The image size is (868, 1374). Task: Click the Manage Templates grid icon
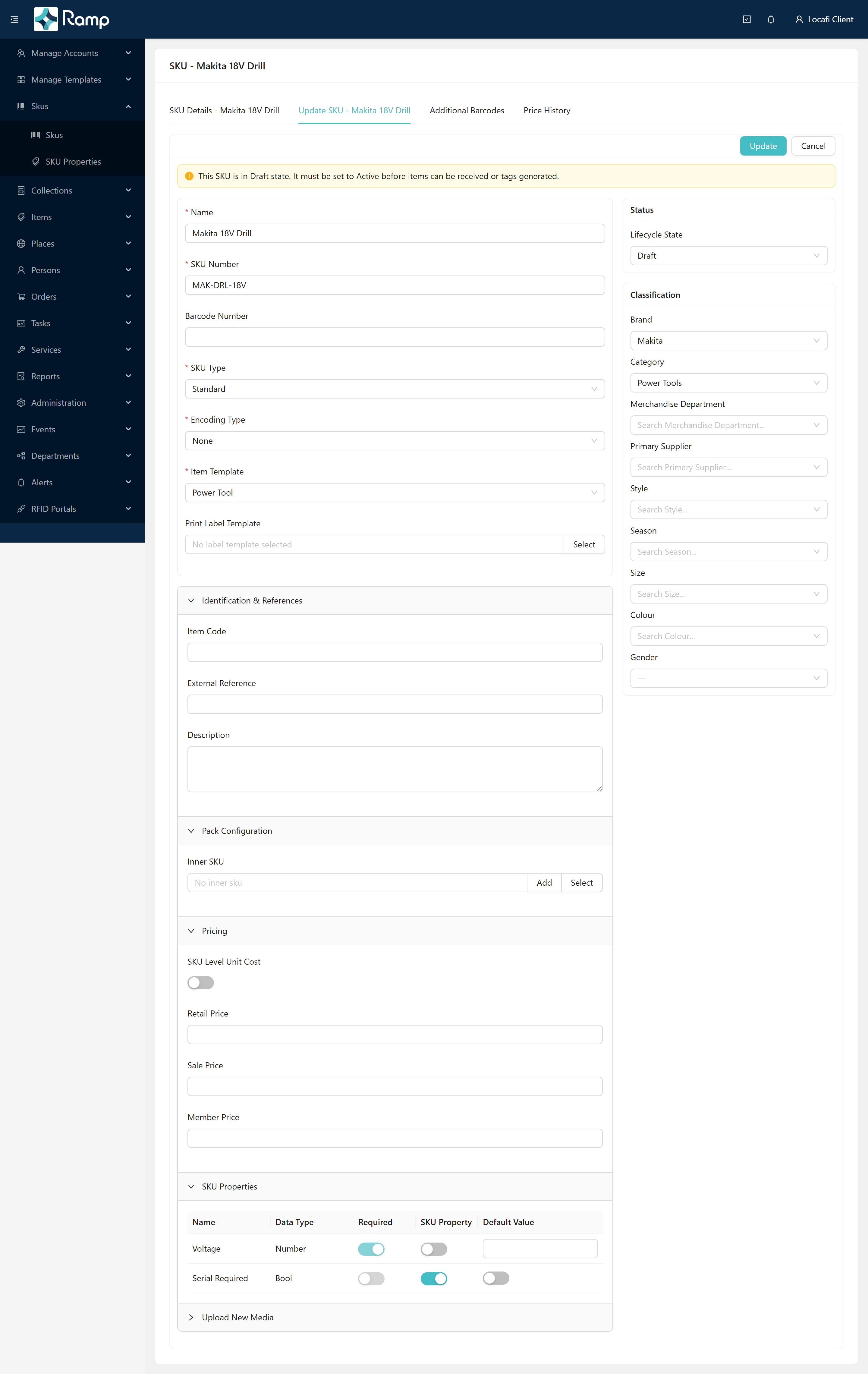coord(21,80)
